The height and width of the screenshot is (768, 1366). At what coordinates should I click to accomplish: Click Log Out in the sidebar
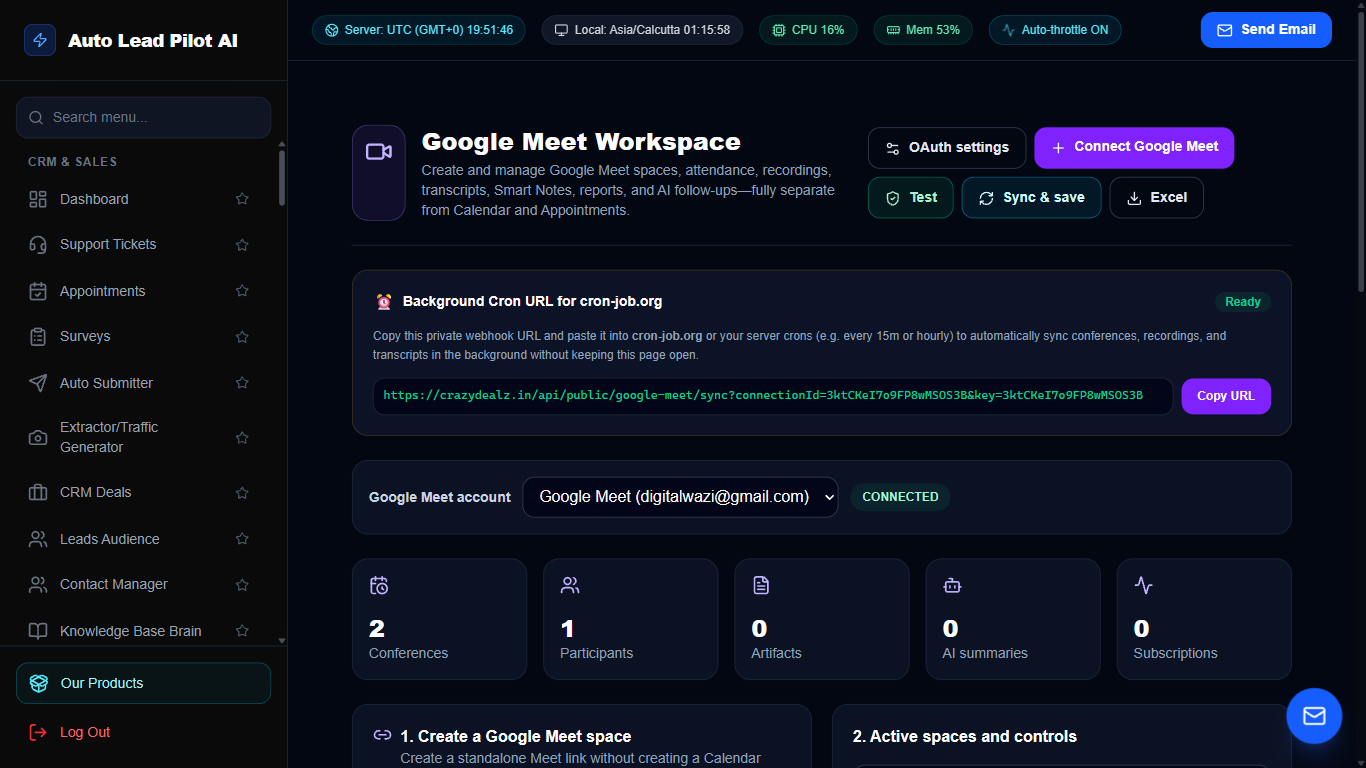click(70, 732)
